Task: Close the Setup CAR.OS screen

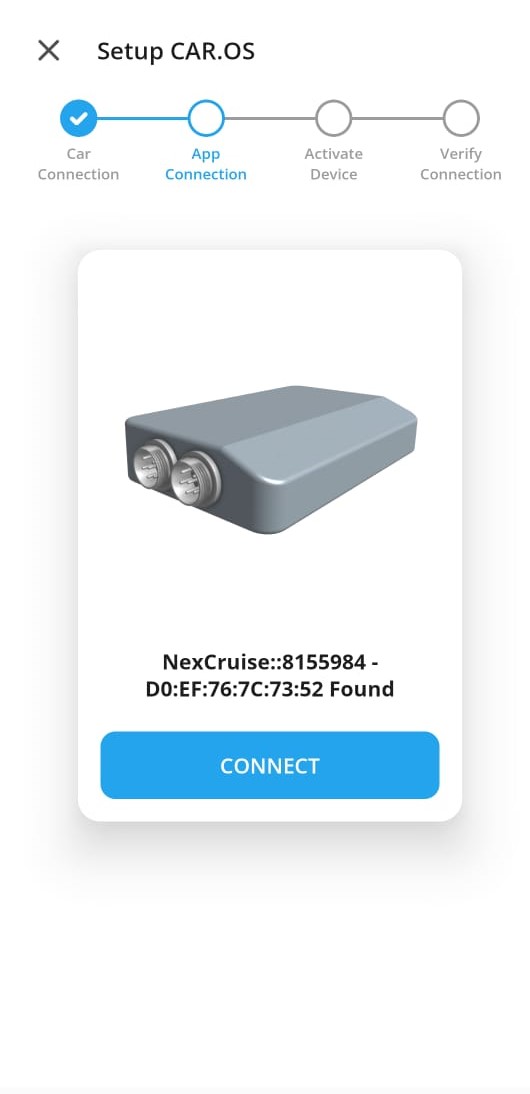Action: tap(49, 50)
